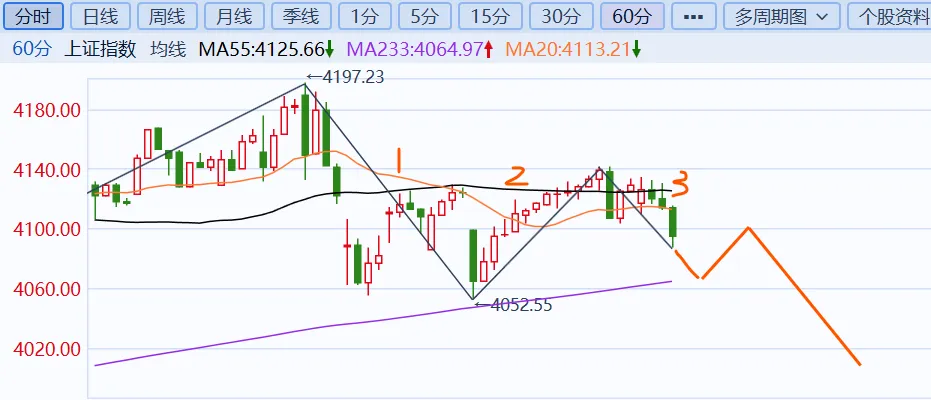Image resolution: width=931 pixels, height=400 pixels.
Task: Switch to the 分时 chart tab
Action: (x=33, y=16)
